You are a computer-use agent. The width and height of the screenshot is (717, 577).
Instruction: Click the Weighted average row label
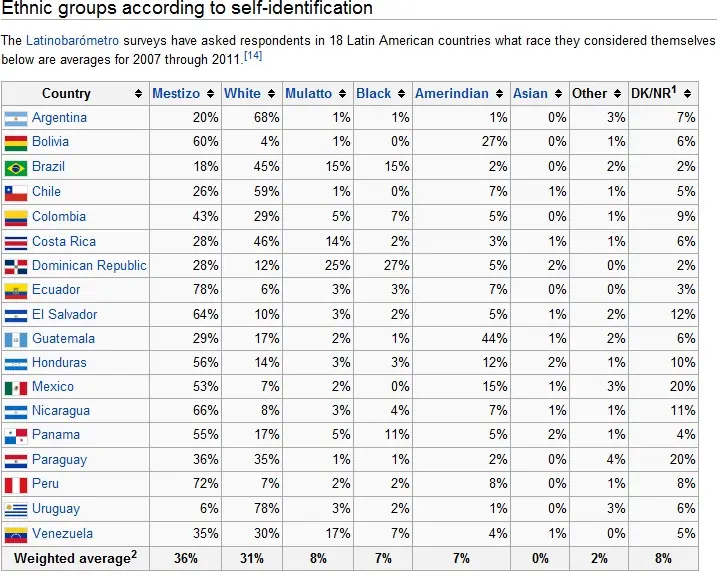75,558
